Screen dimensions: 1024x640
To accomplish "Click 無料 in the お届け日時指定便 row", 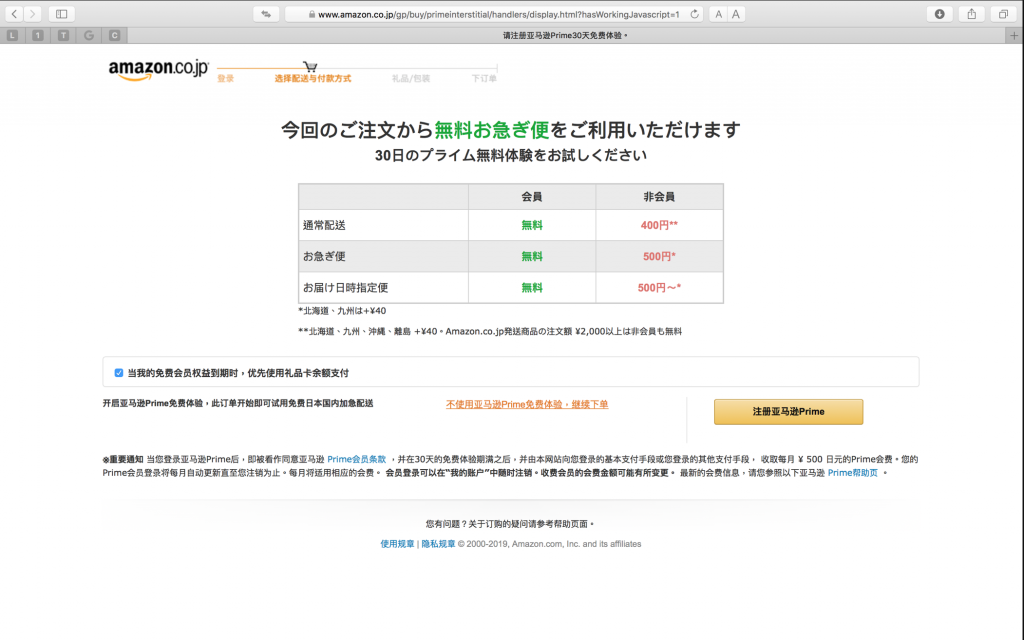I will click(532, 287).
